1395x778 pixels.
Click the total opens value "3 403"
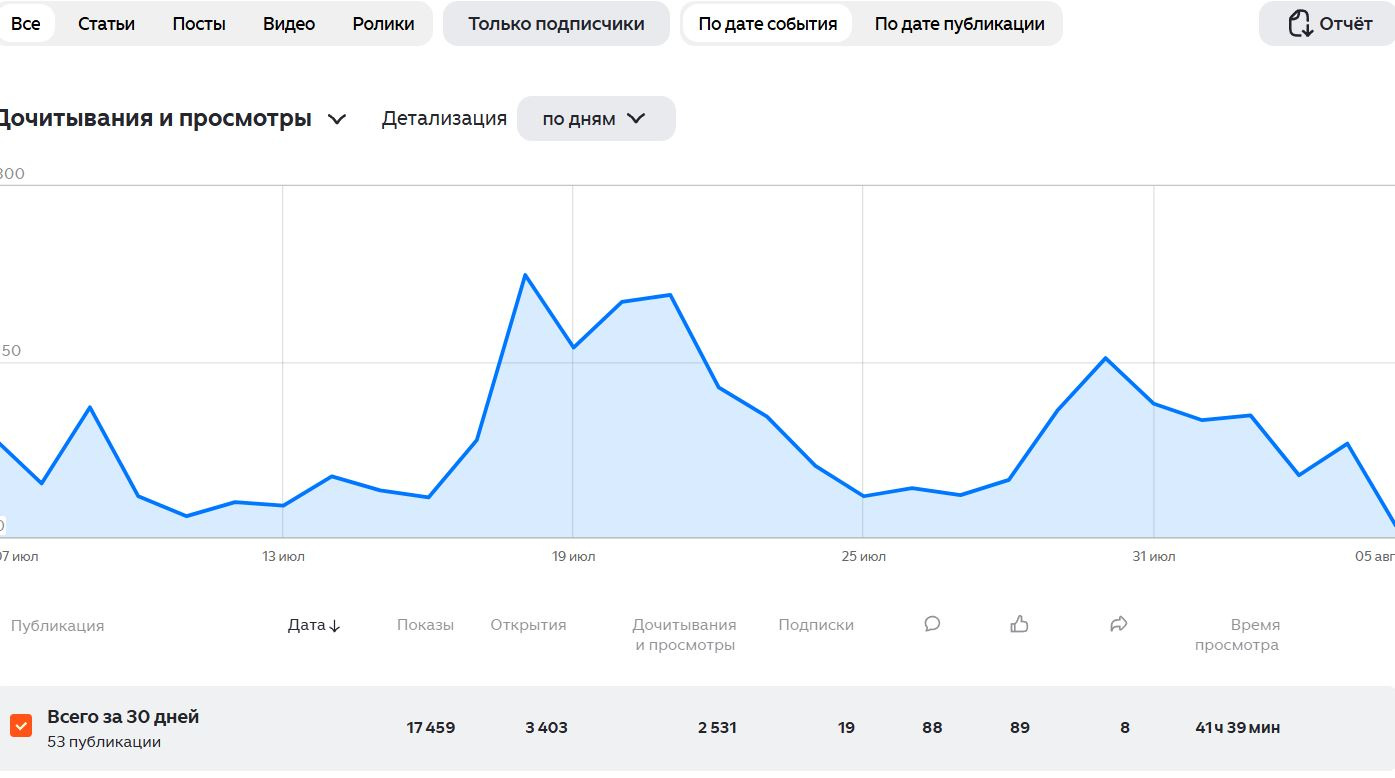546,728
